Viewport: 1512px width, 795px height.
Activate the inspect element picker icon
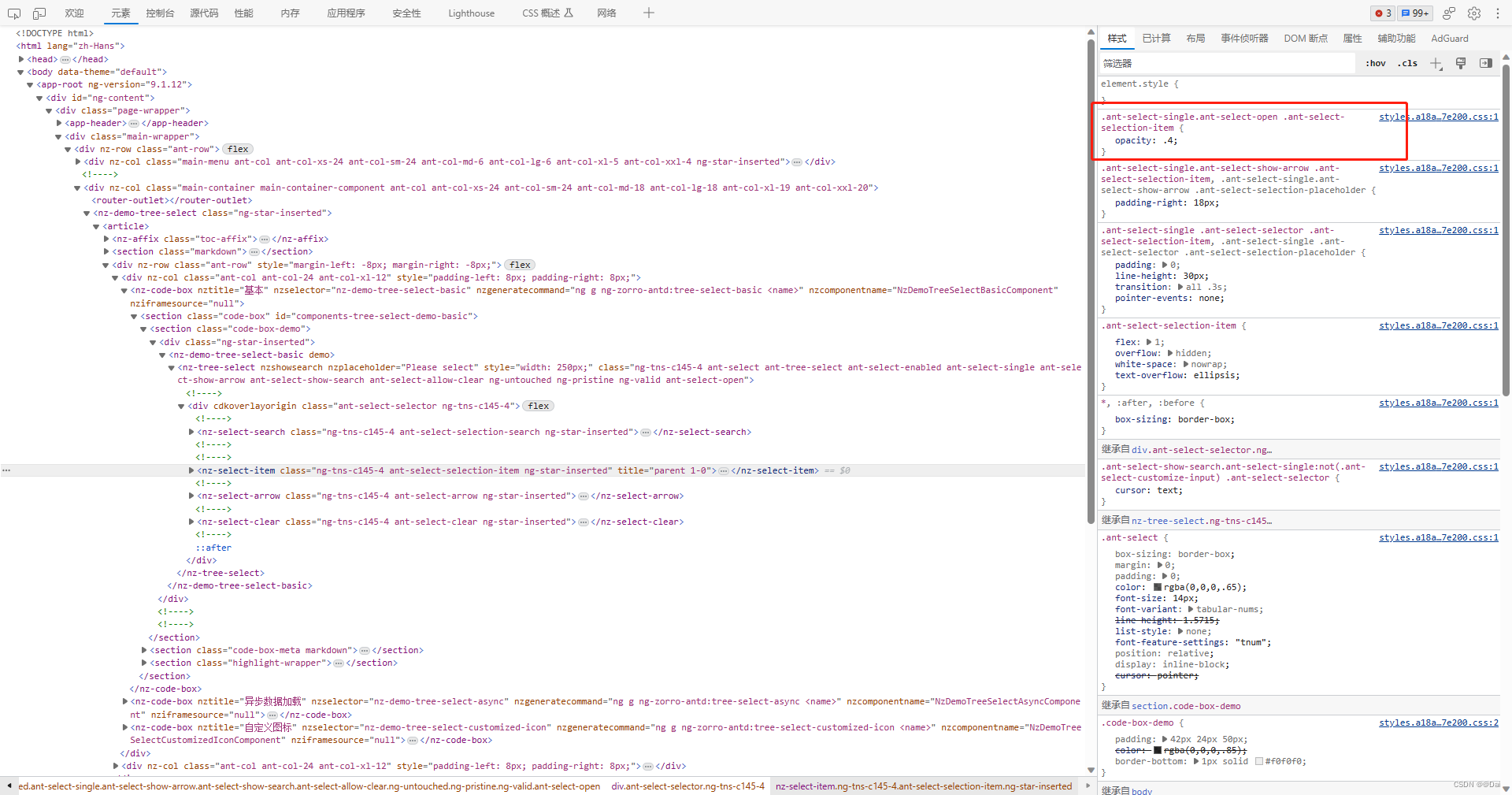coord(14,13)
